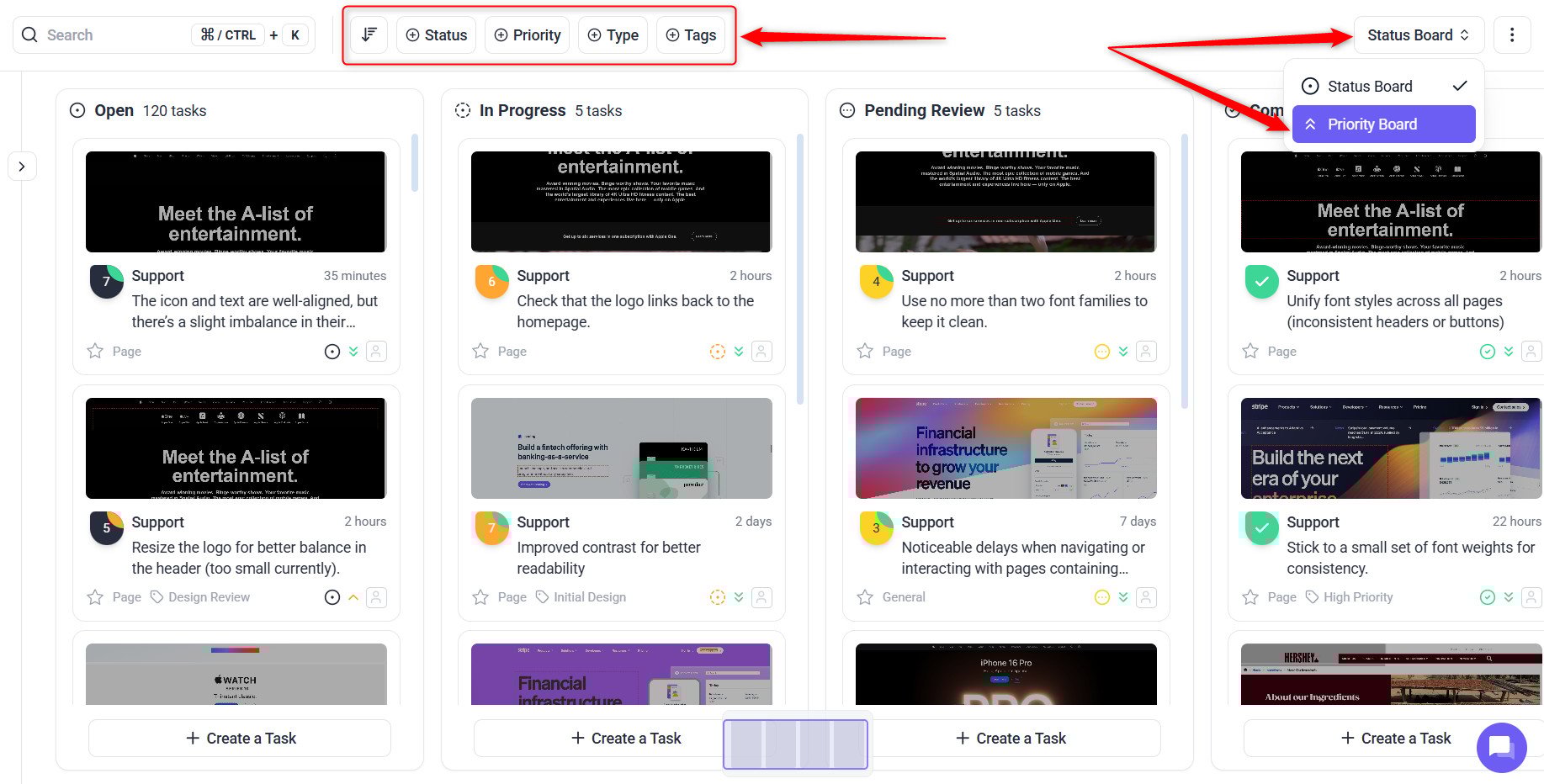
Task: Open the Status filter dropdown
Action: tap(436, 34)
